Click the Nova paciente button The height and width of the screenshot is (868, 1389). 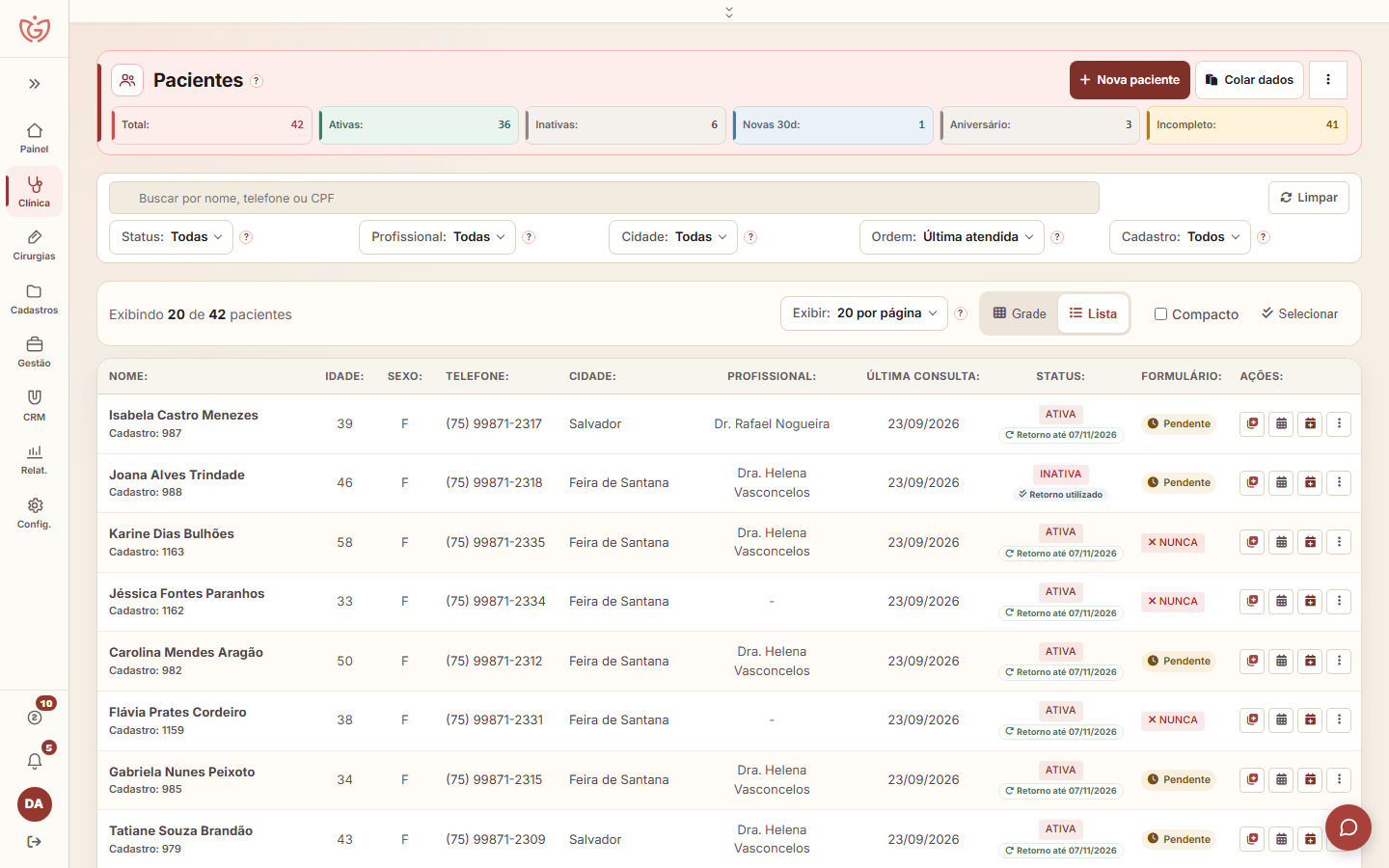point(1130,80)
